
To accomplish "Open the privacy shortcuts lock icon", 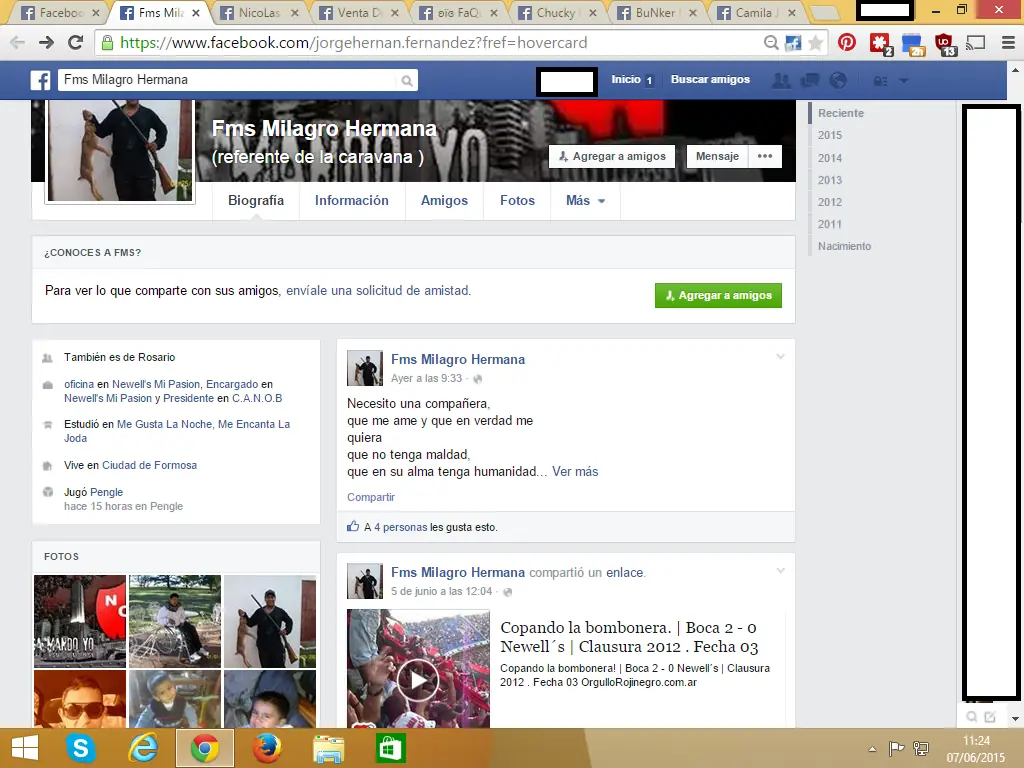I will click(880, 81).
